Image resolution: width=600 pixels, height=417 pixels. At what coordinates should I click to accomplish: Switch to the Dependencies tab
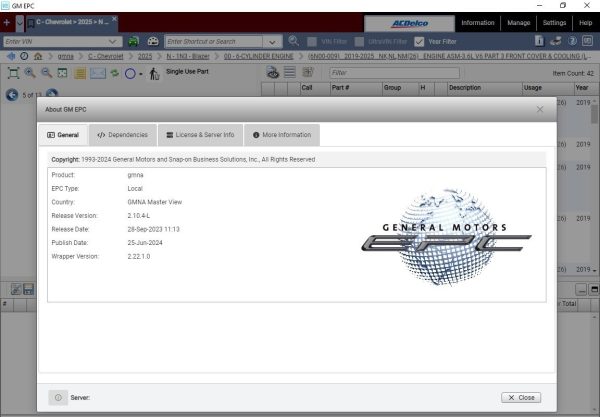click(x=123, y=135)
